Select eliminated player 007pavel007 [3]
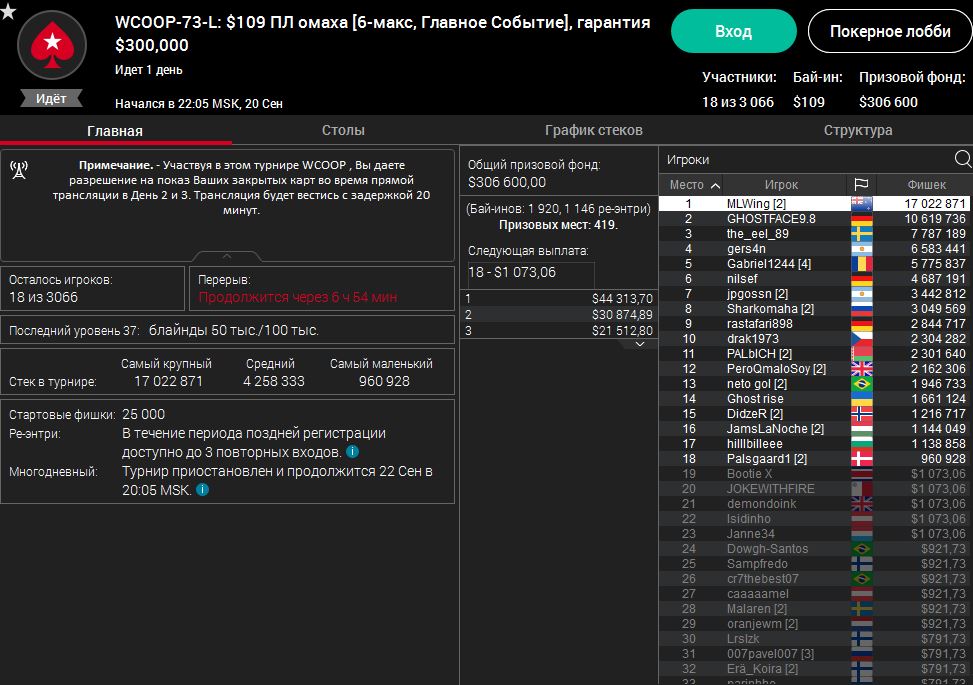Image resolution: width=973 pixels, height=685 pixels. click(815, 653)
